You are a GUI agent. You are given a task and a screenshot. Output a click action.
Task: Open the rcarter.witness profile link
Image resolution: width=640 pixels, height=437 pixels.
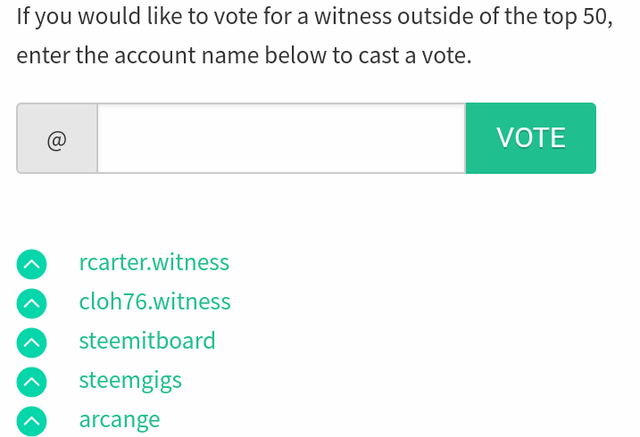(x=154, y=262)
